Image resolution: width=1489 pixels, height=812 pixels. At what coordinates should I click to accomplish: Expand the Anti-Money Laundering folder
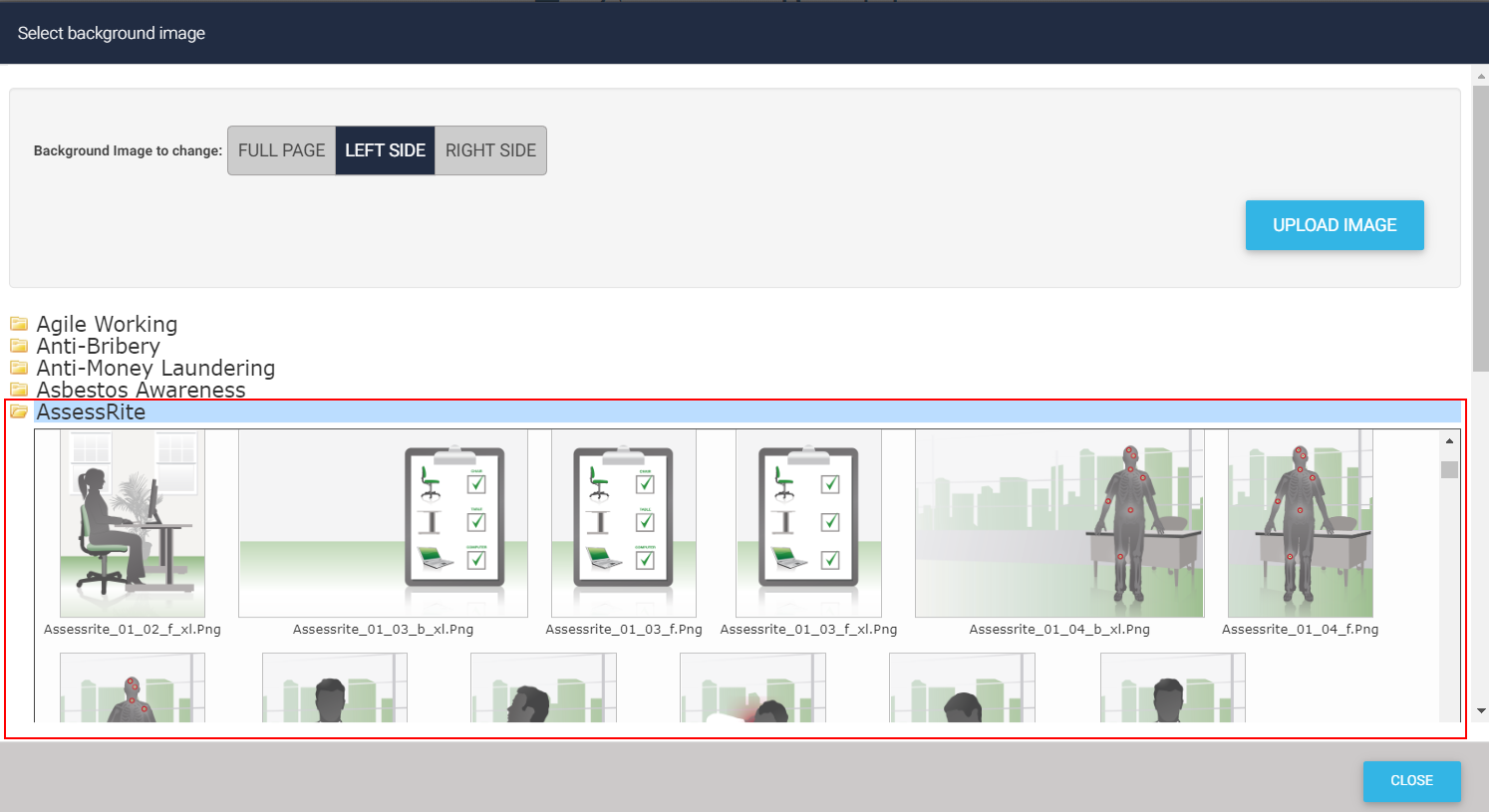[155, 368]
